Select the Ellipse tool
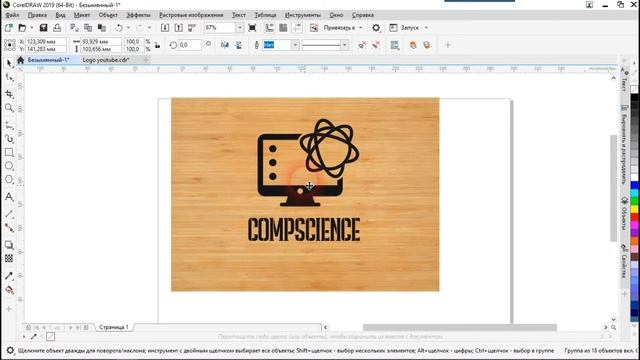The width and height of the screenshot is (640, 360). (x=9, y=166)
